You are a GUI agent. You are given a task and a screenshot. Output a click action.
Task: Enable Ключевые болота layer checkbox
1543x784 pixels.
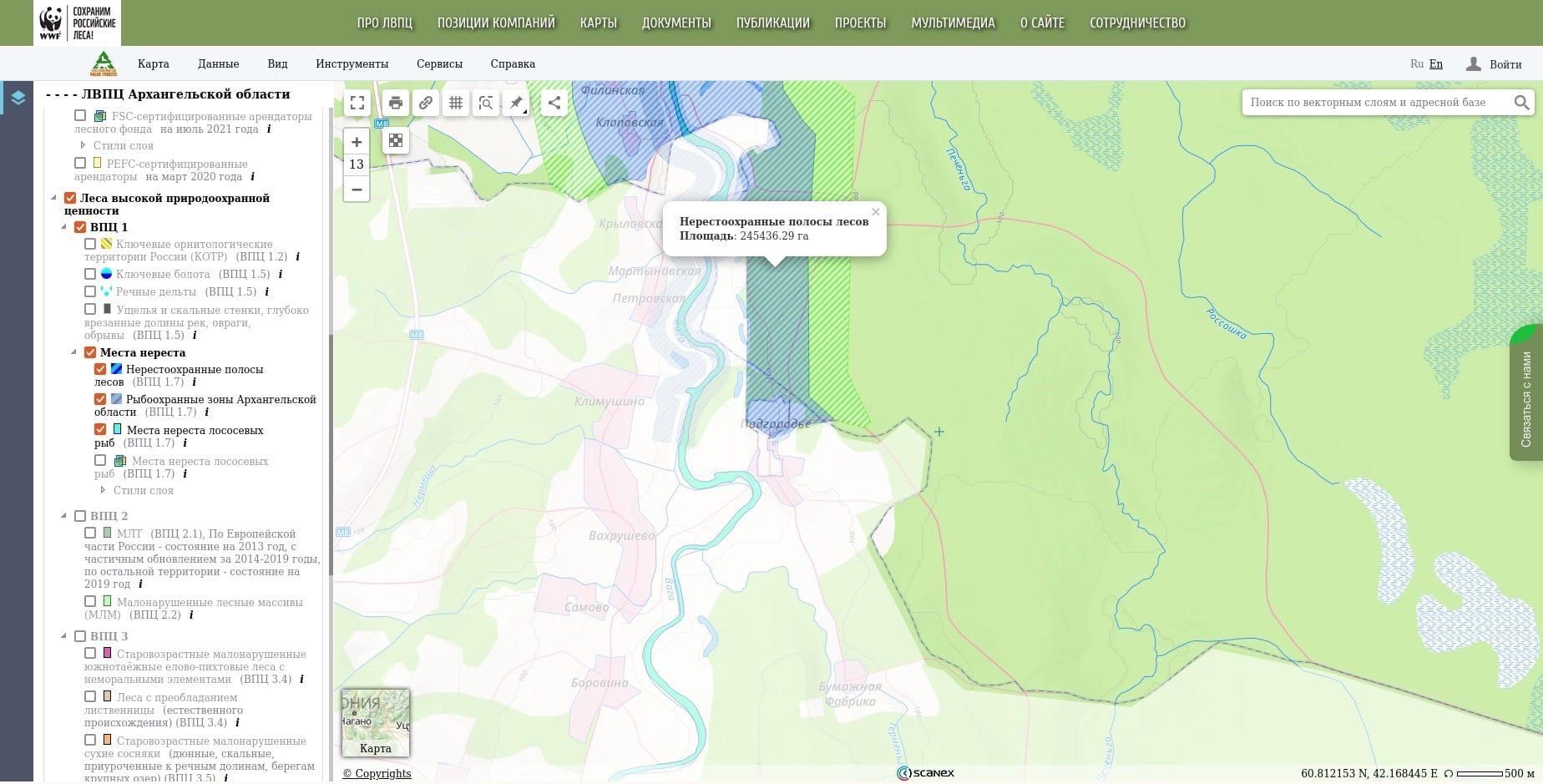(90, 274)
